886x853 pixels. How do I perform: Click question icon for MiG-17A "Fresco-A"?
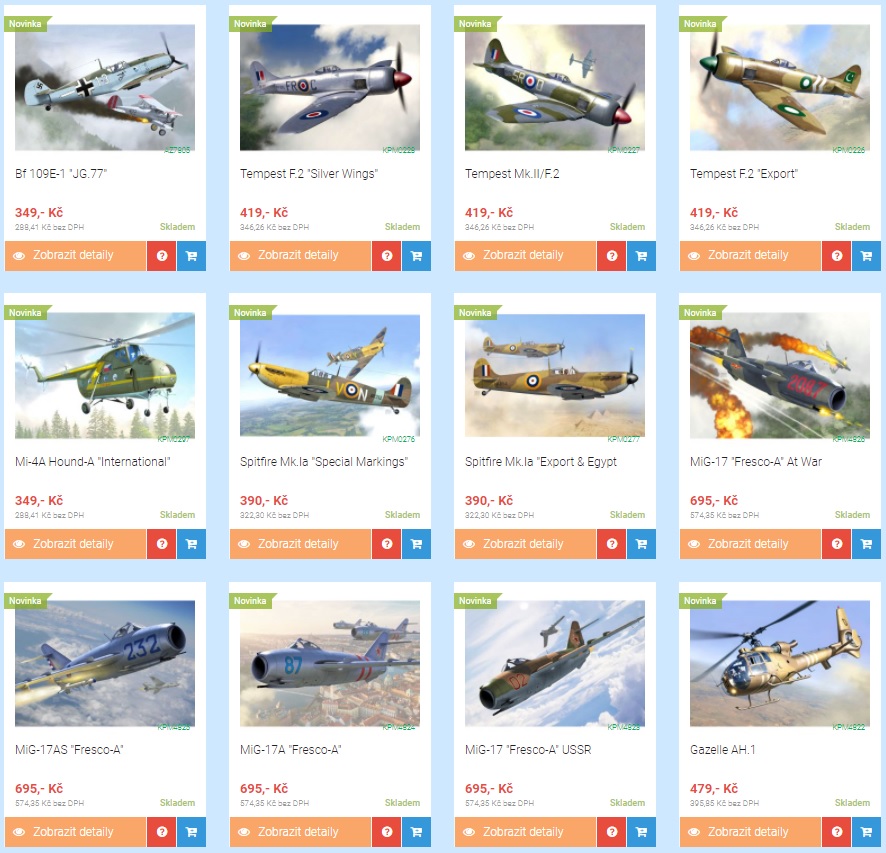point(386,832)
